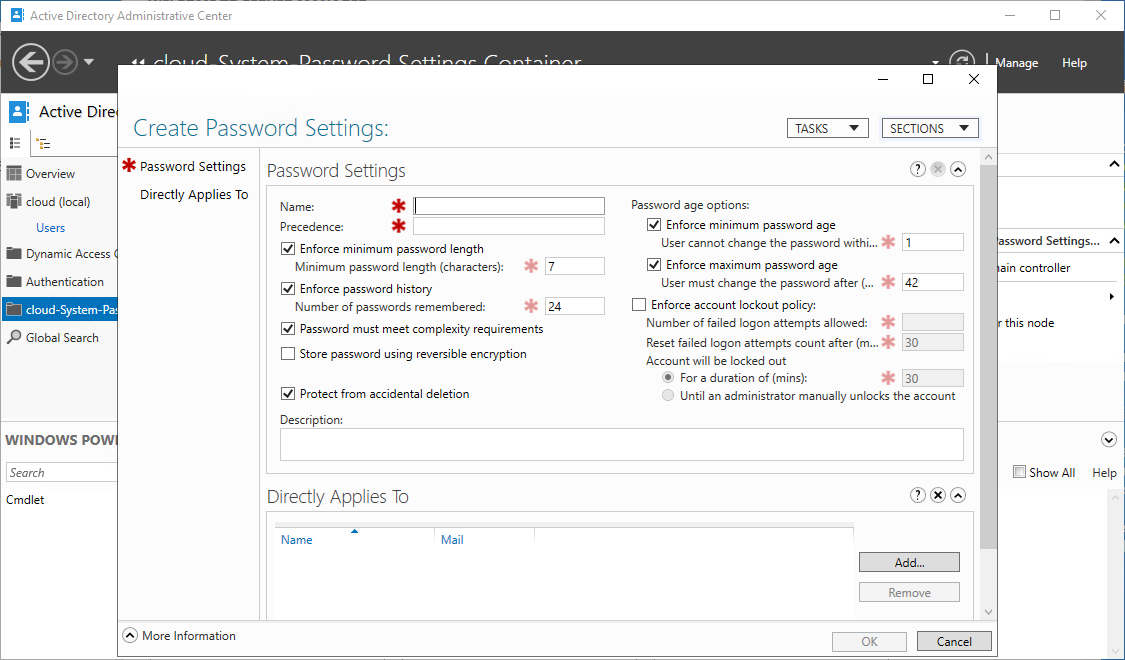The height and width of the screenshot is (660, 1125).
Task: Open the Manage menu
Action: click(x=1016, y=63)
